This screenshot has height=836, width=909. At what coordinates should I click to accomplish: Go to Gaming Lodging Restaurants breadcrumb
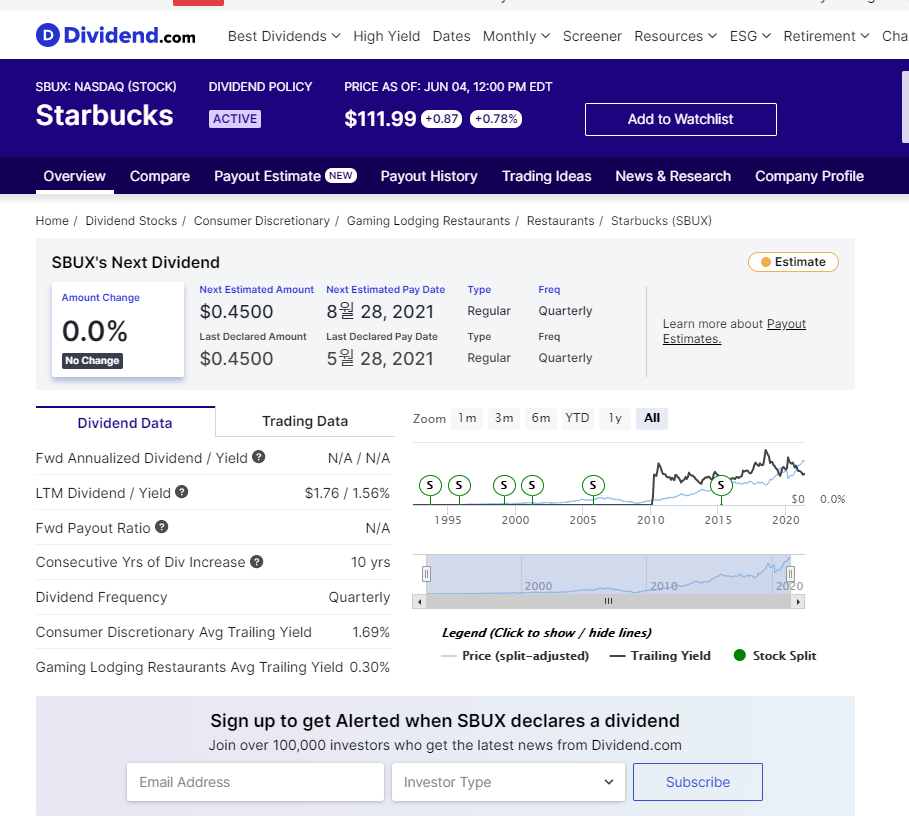428,221
